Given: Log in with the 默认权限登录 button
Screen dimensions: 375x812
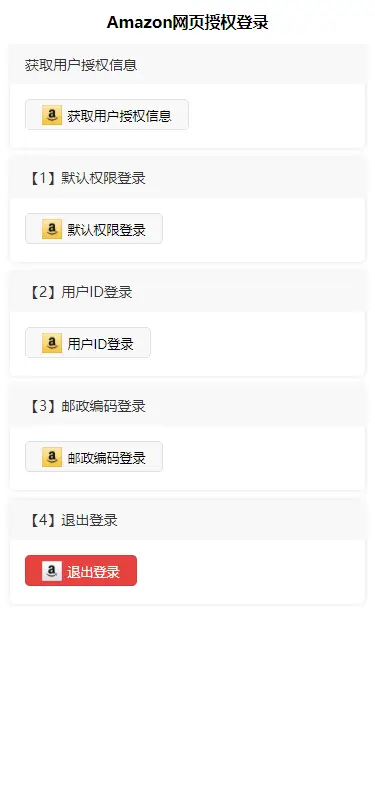Looking at the screenshot, I should click(94, 228).
